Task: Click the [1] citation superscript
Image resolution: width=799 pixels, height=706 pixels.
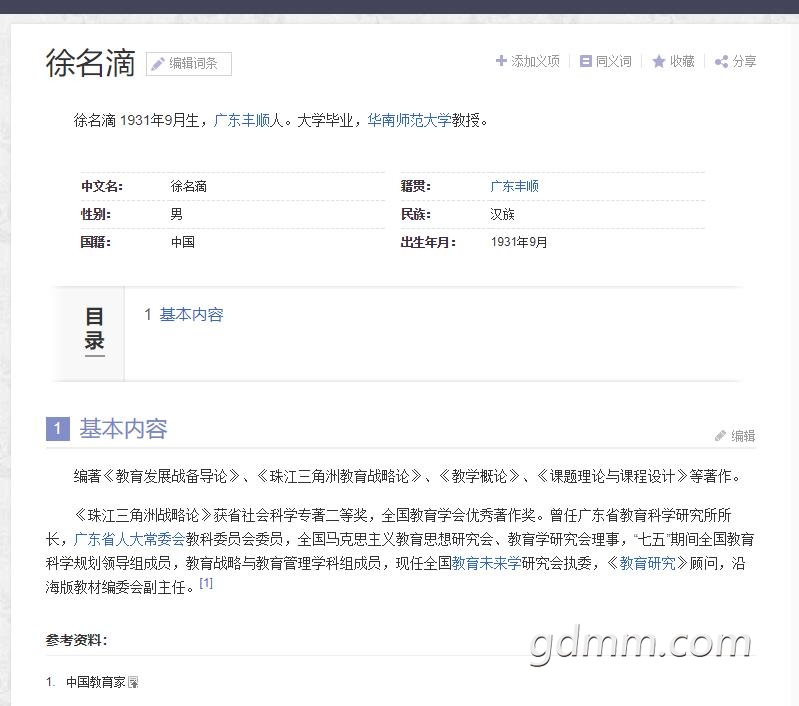Action: click(206, 584)
